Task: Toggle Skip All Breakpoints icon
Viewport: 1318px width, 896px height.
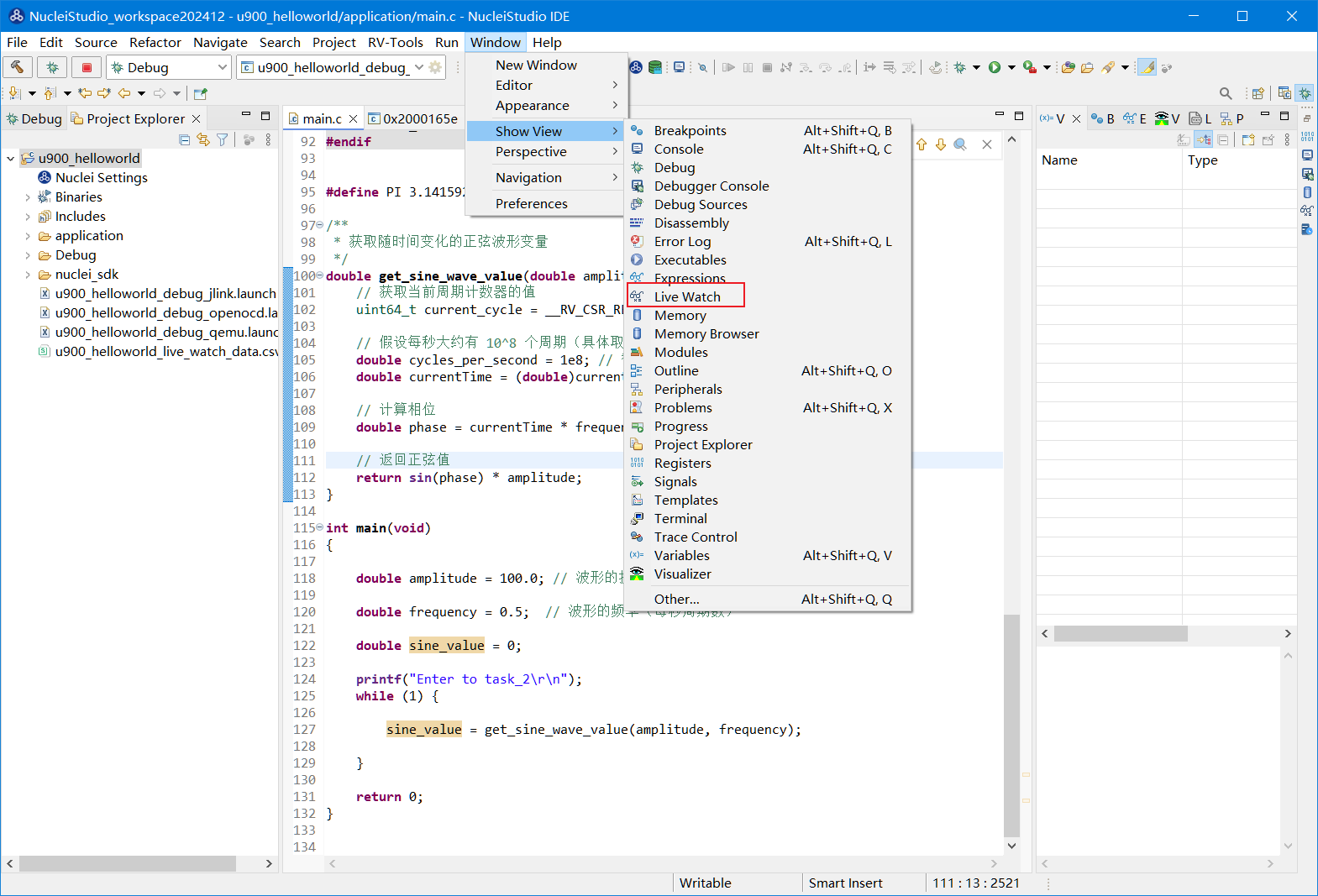Action: (x=702, y=67)
